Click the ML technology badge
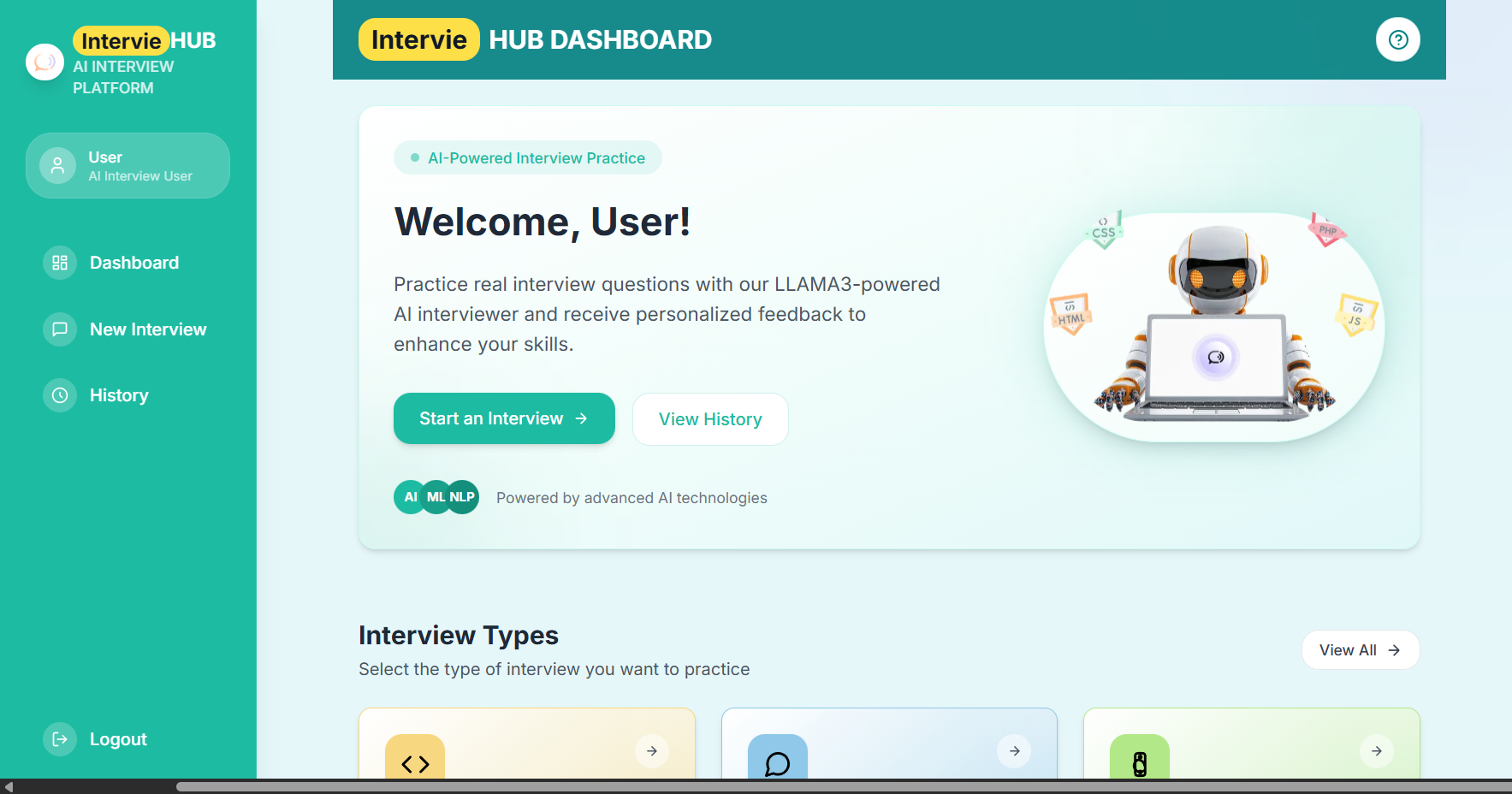The height and width of the screenshot is (794, 1512). [436, 496]
